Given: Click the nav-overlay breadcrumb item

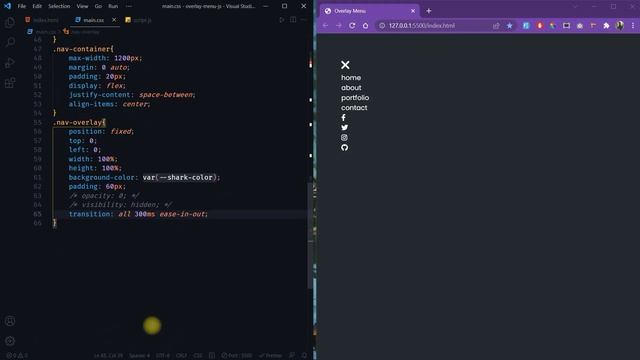Looking at the screenshot, I should tap(82, 32).
